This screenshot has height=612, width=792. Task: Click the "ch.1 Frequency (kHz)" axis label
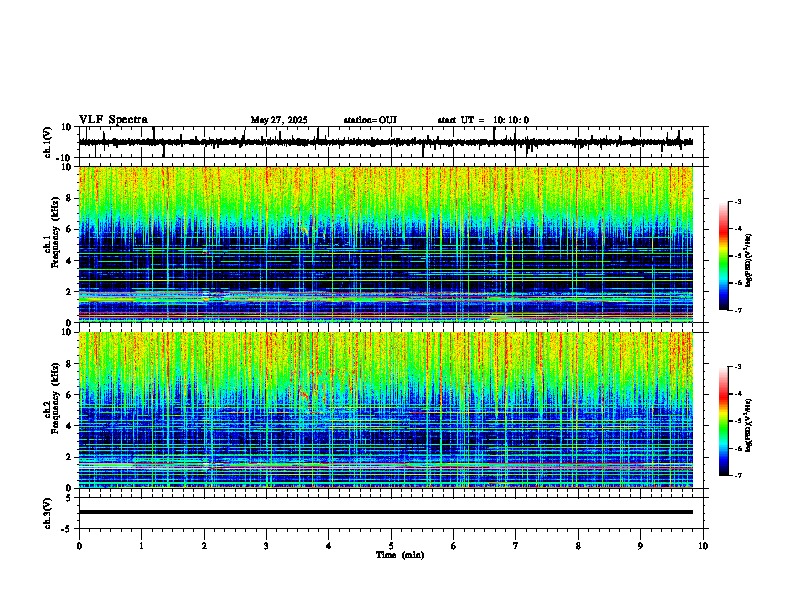coord(53,233)
